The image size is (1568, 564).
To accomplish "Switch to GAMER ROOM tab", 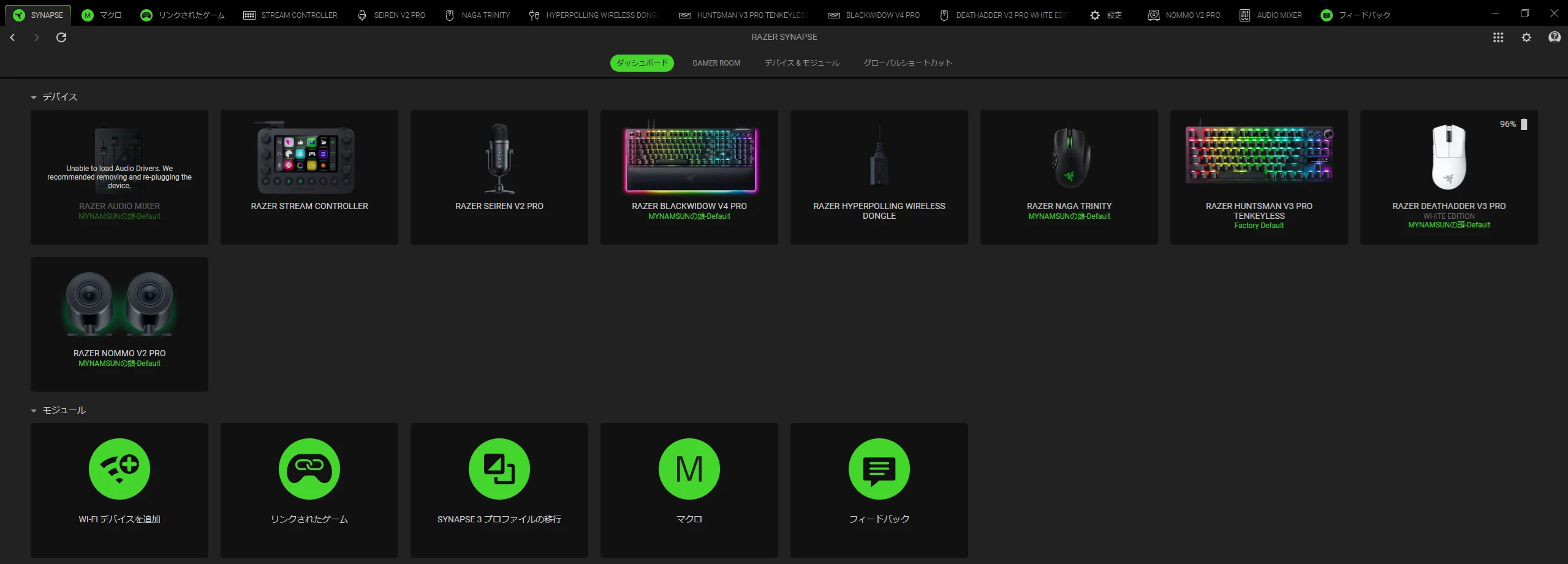I will tap(716, 63).
